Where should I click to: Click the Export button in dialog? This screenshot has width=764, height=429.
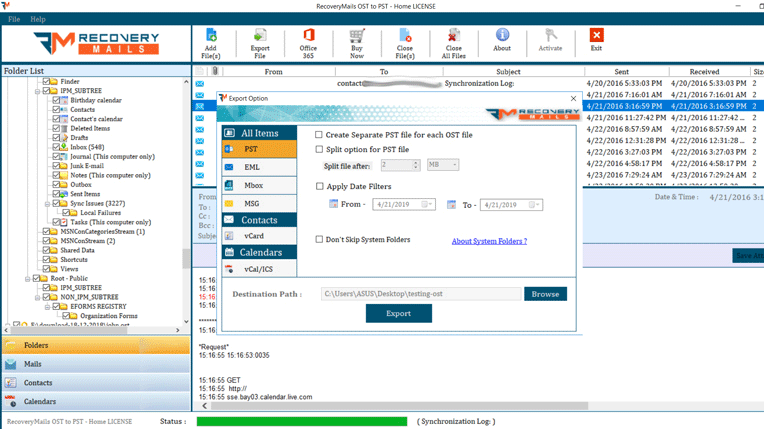click(399, 313)
